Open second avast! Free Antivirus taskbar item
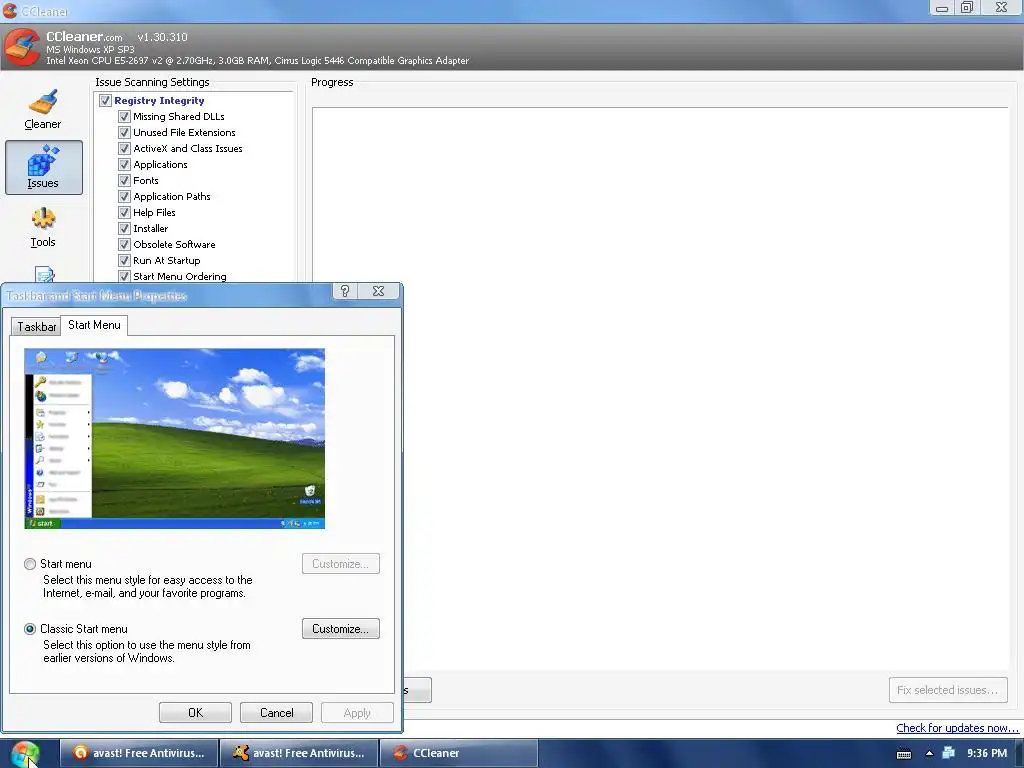The width and height of the screenshot is (1024, 768). click(300, 753)
